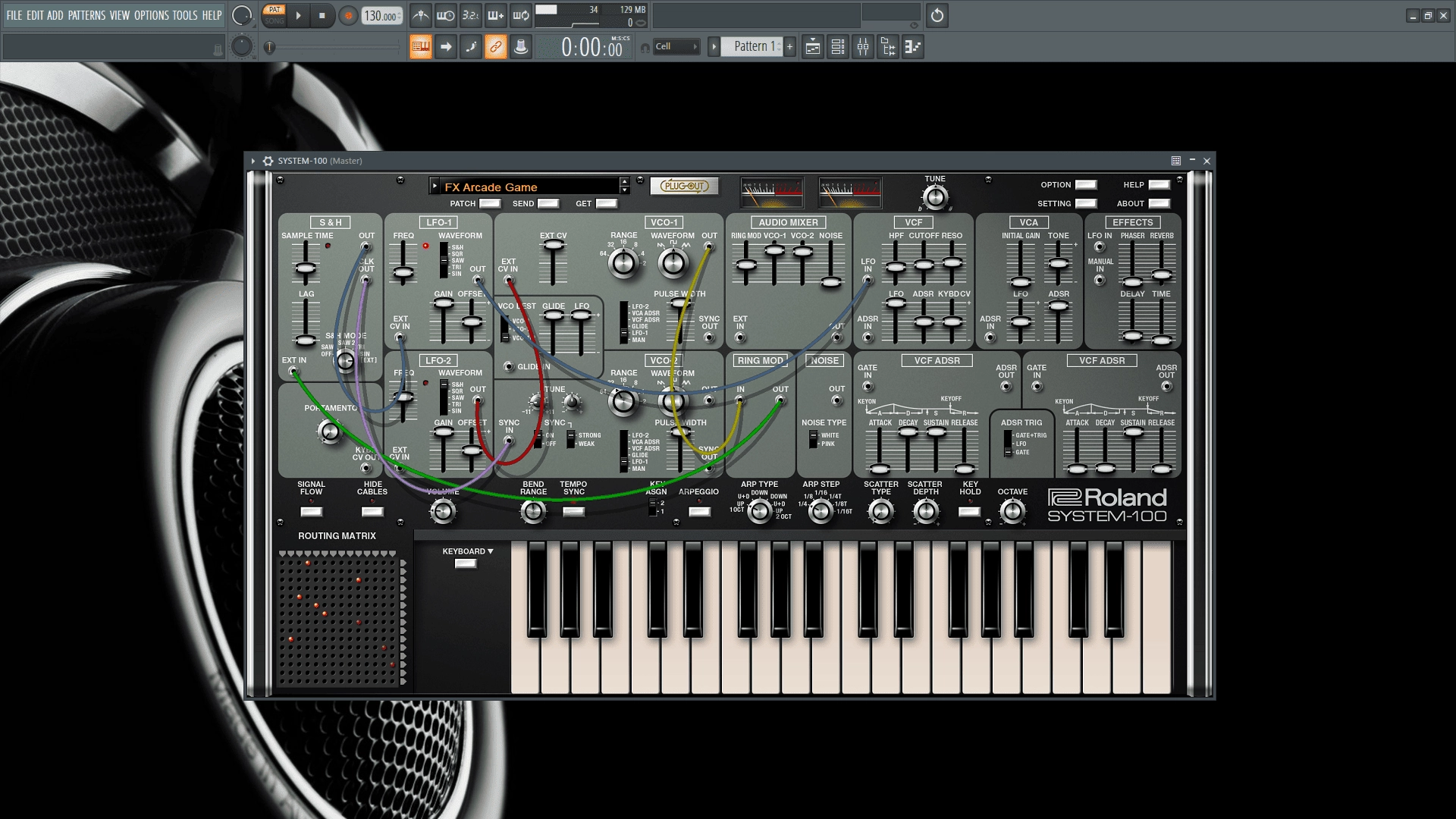Viewport: 1456px width, 819px height.
Task: Click the Play button in transport
Action: coord(298,15)
